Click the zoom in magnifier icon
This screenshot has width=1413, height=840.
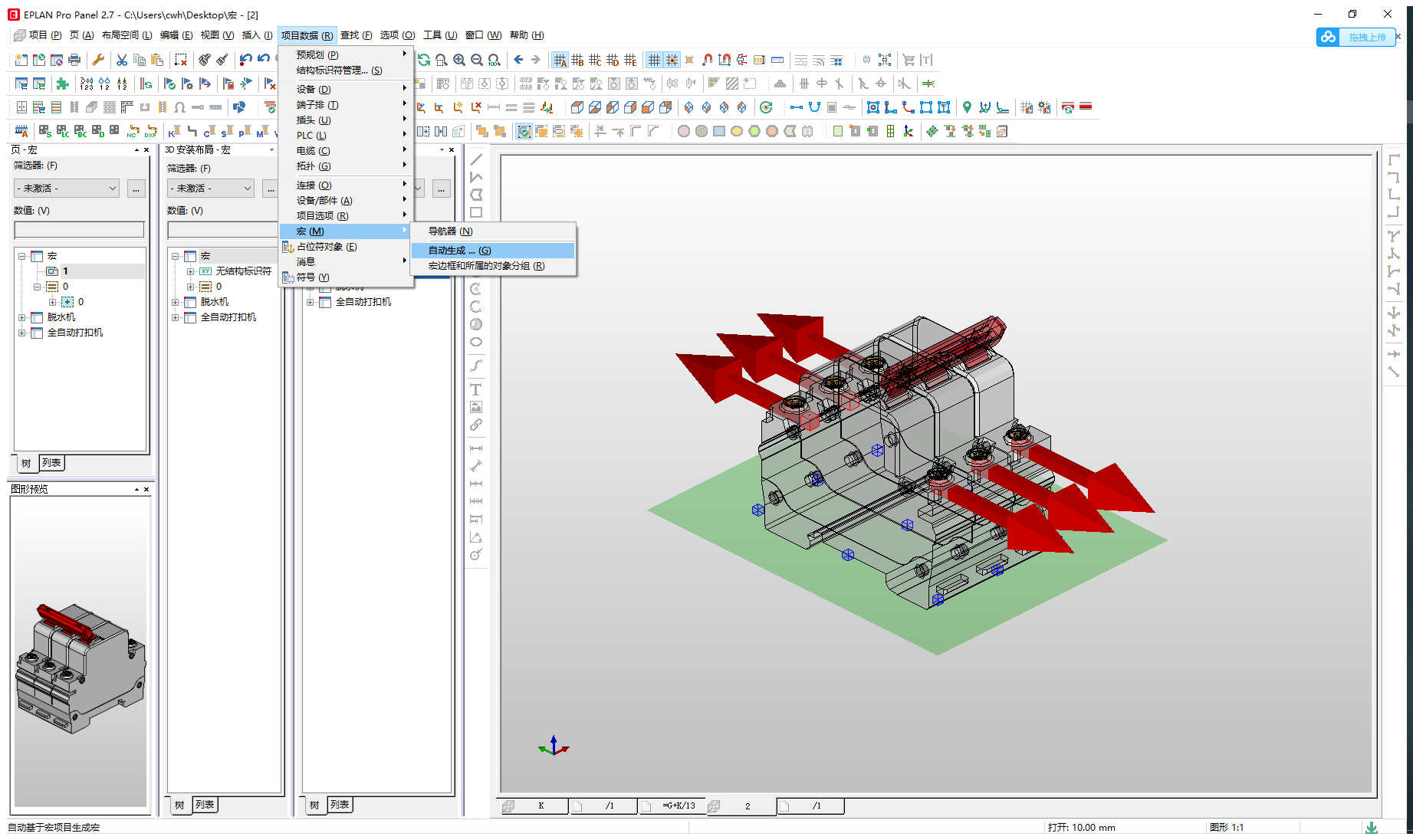459,60
